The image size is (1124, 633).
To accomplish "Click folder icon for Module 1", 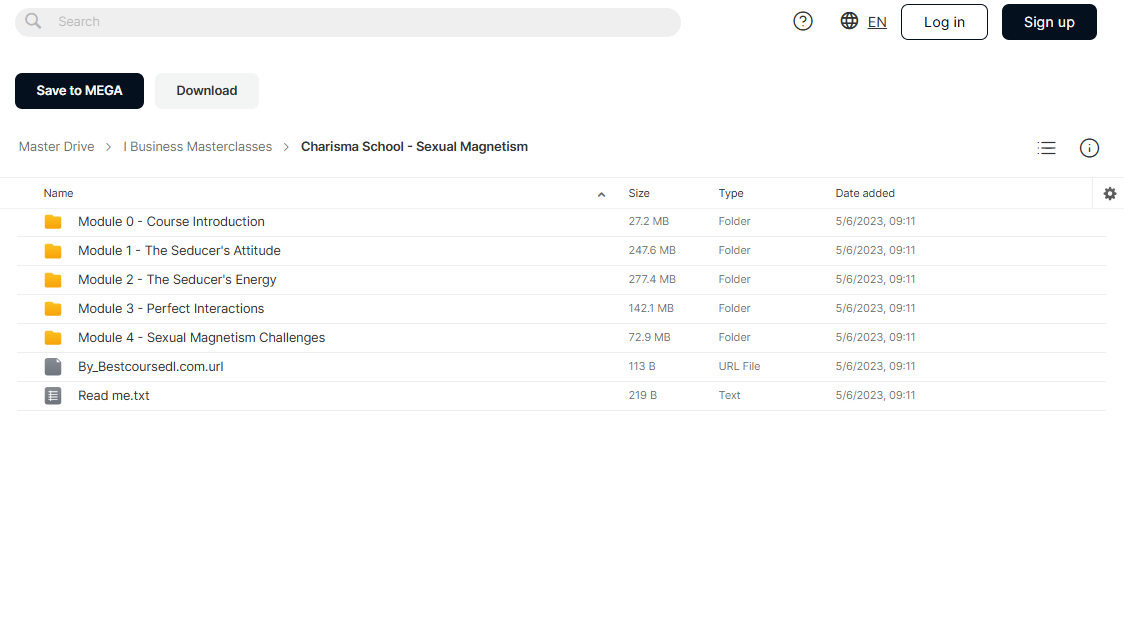I will [x=53, y=251].
